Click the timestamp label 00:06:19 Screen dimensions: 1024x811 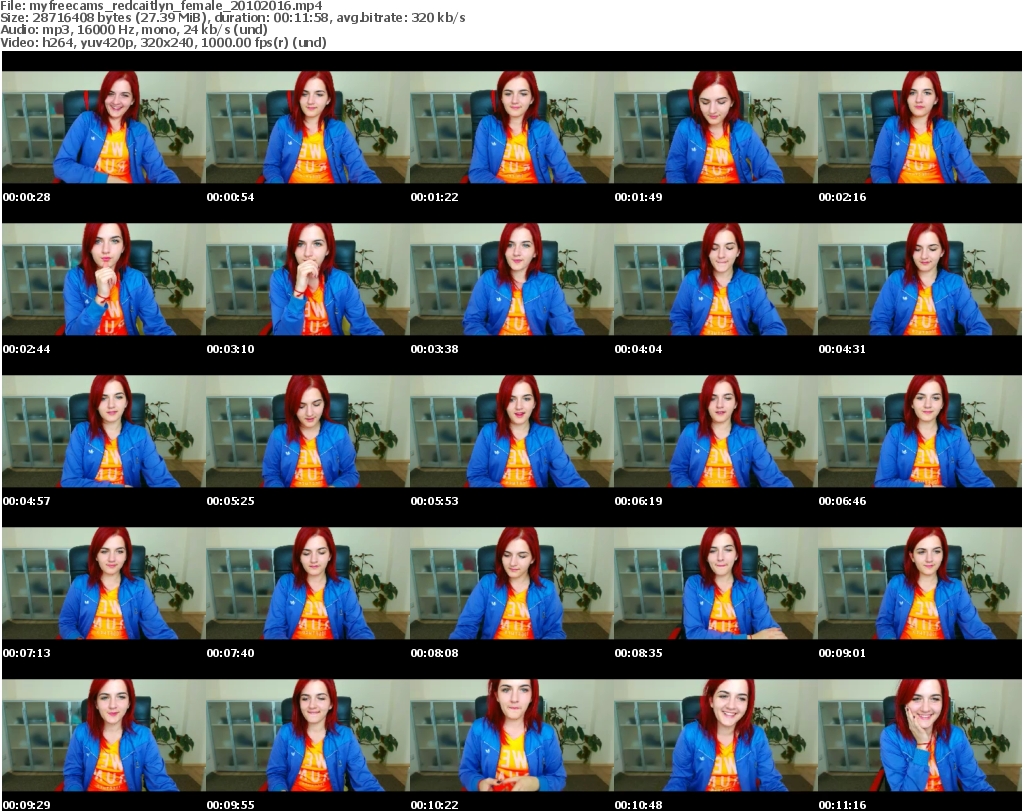click(638, 501)
